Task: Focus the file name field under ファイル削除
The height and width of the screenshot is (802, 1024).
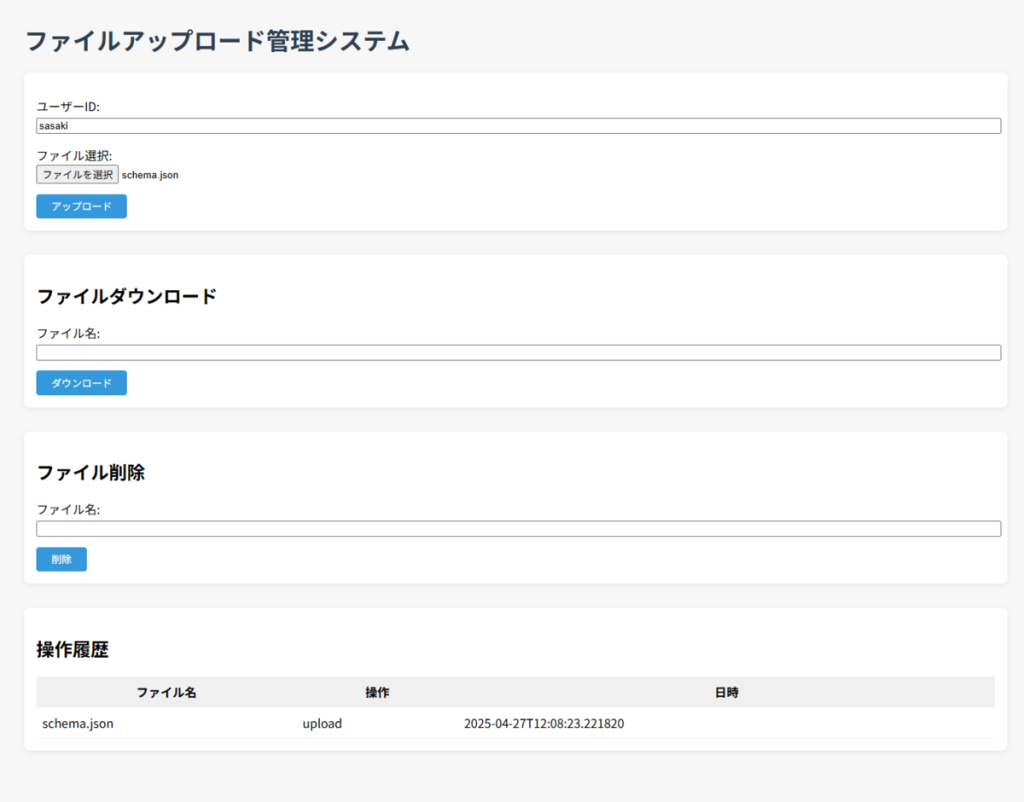Action: pyautogui.click(x=518, y=529)
